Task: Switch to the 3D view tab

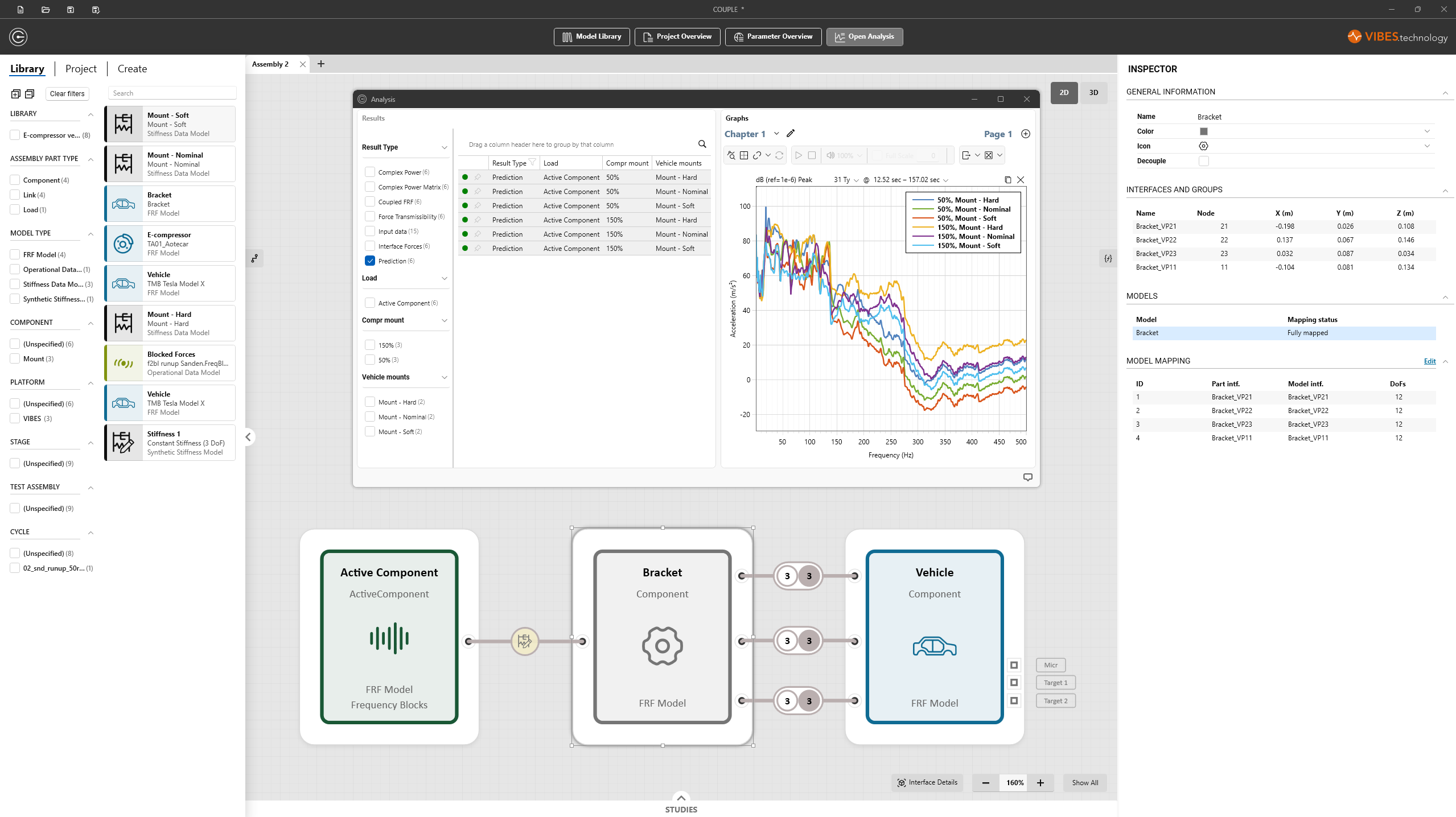Action: click(1093, 93)
